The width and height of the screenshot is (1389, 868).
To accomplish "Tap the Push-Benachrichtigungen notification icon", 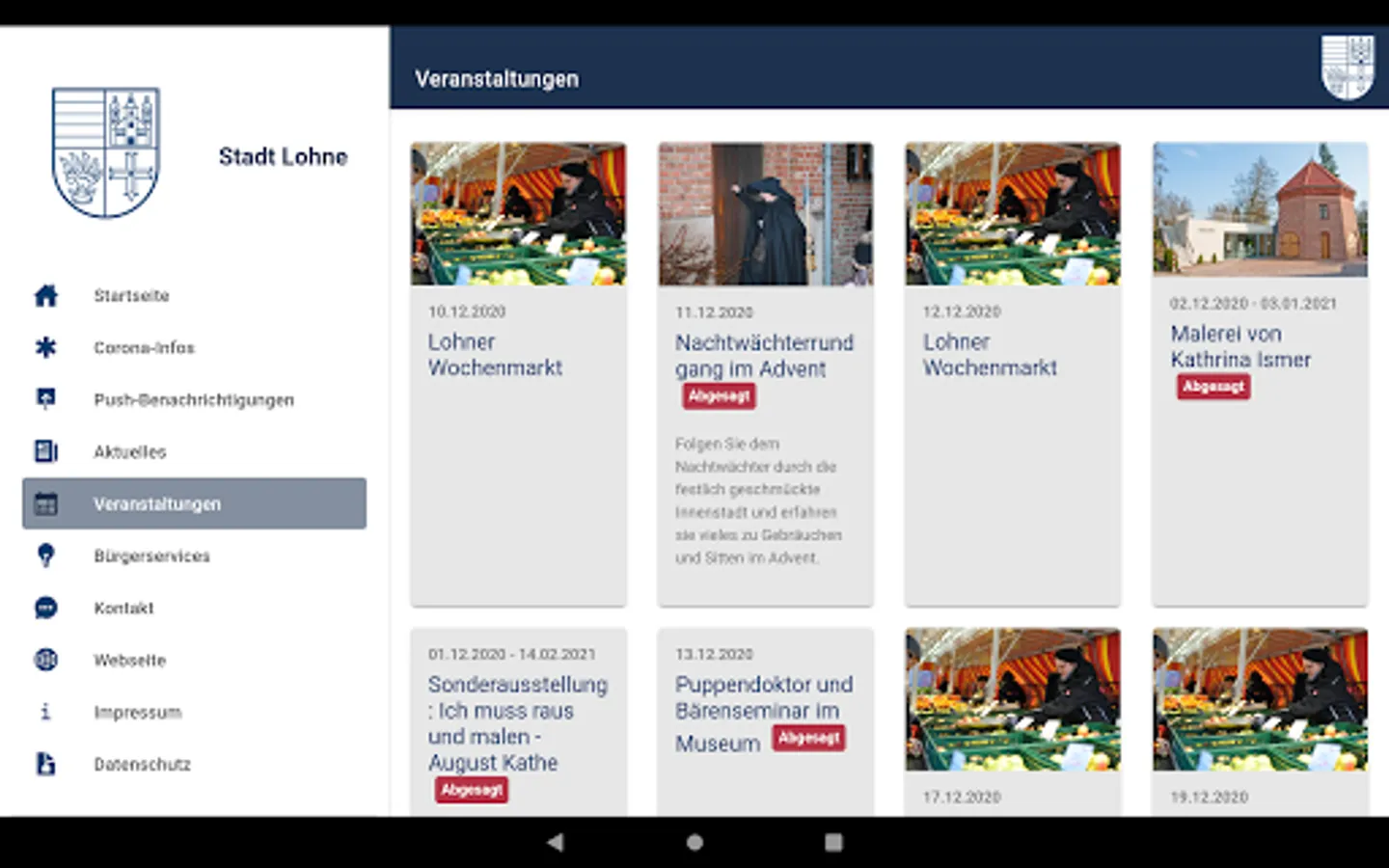I will 45,399.
